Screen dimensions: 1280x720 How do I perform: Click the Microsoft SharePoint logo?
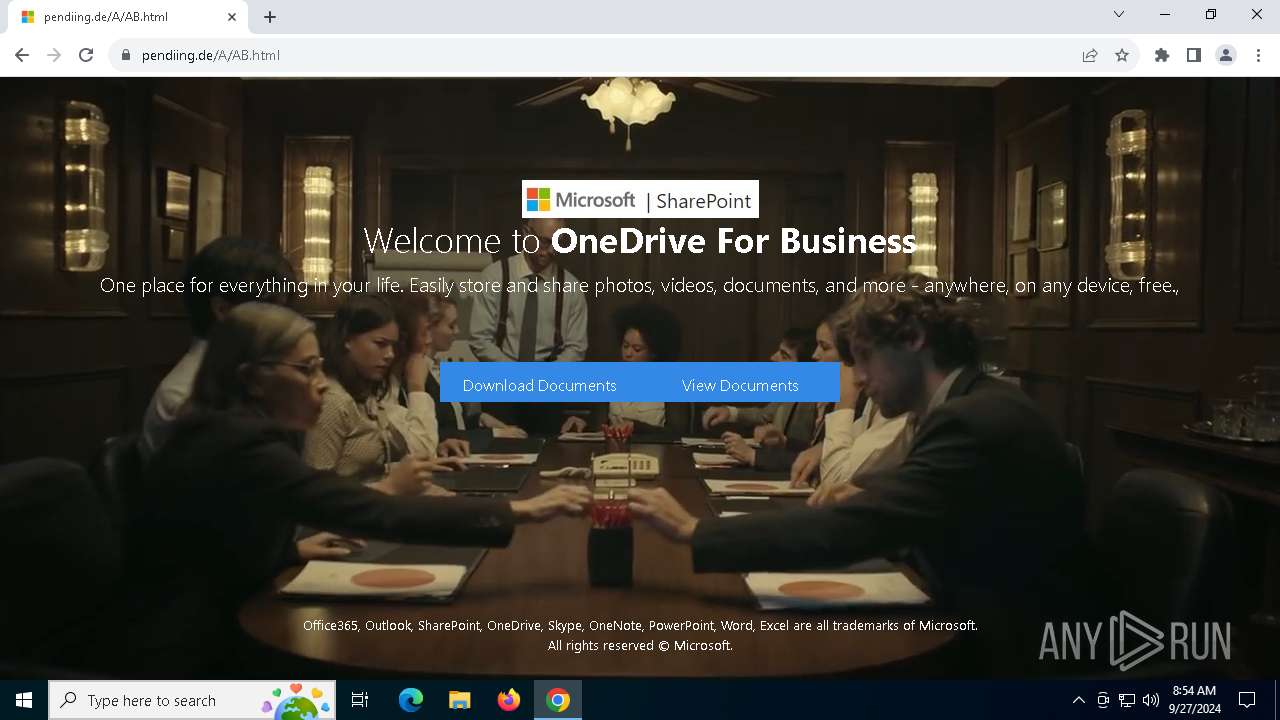[x=640, y=199]
